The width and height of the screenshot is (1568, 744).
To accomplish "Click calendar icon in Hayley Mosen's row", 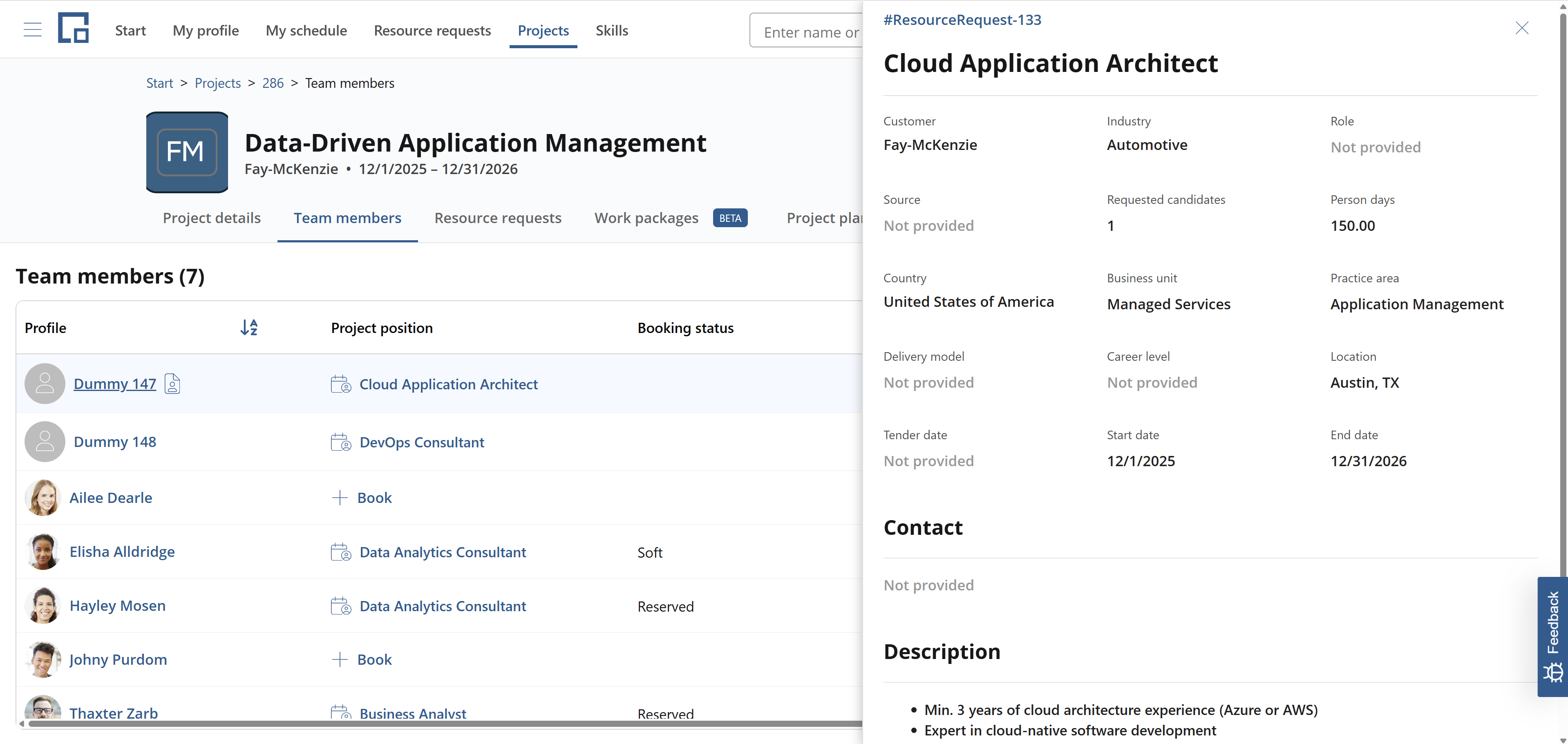I will pyautogui.click(x=341, y=606).
